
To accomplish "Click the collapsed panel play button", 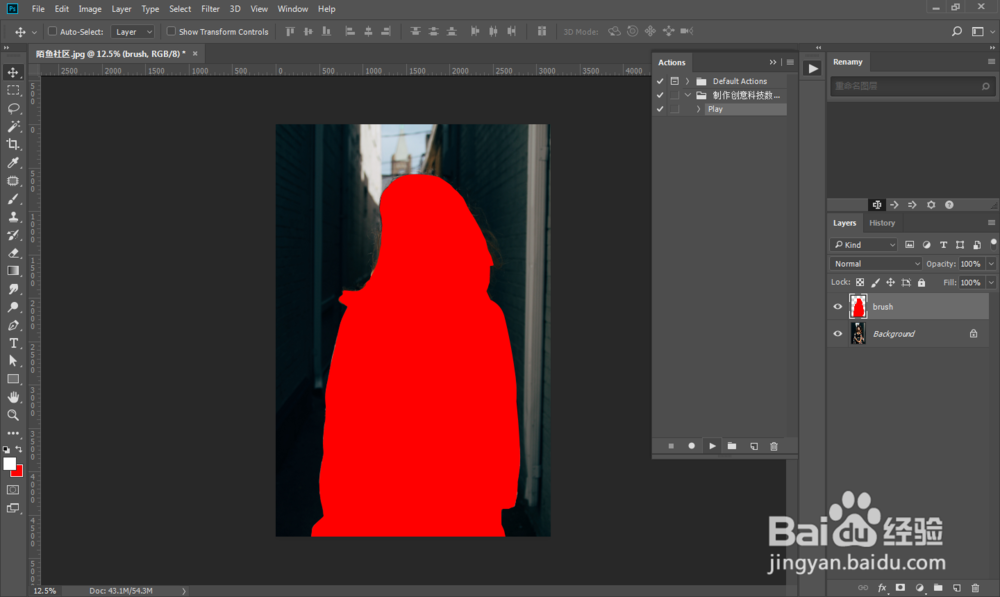I will [812, 69].
